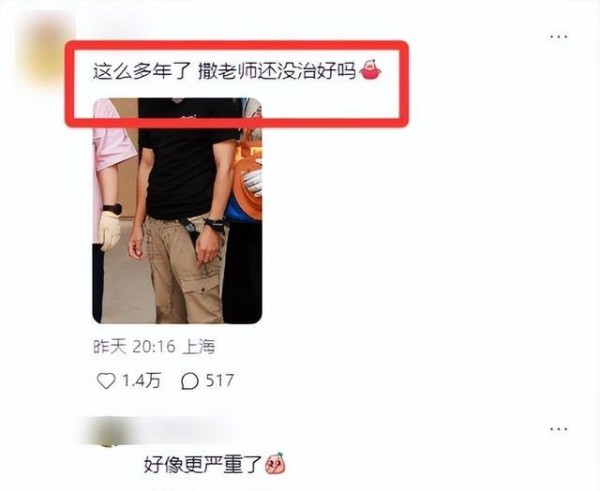The width and height of the screenshot is (600, 491).
Task: Click the peach emoji after 好像更严重了
Action: [276, 464]
